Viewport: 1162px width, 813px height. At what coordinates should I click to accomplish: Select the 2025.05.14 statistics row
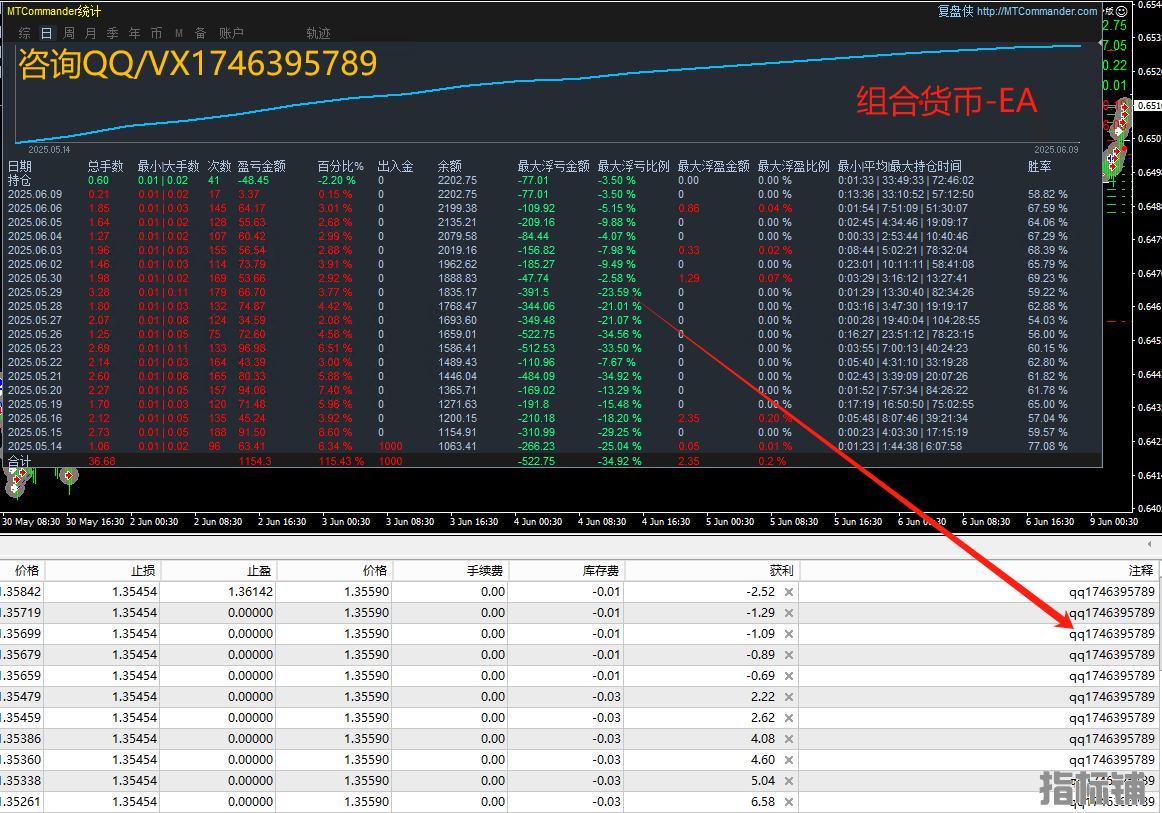[552, 446]
